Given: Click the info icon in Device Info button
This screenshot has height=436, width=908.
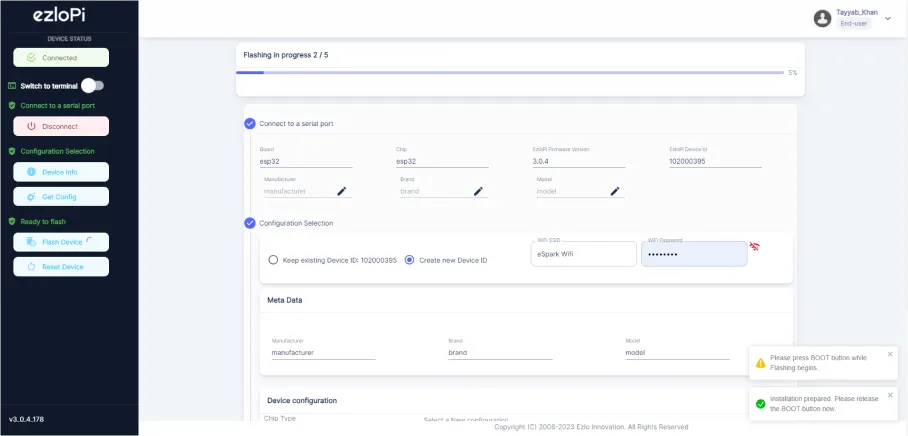Looking at the screenshot, I should tap(31, 172).
